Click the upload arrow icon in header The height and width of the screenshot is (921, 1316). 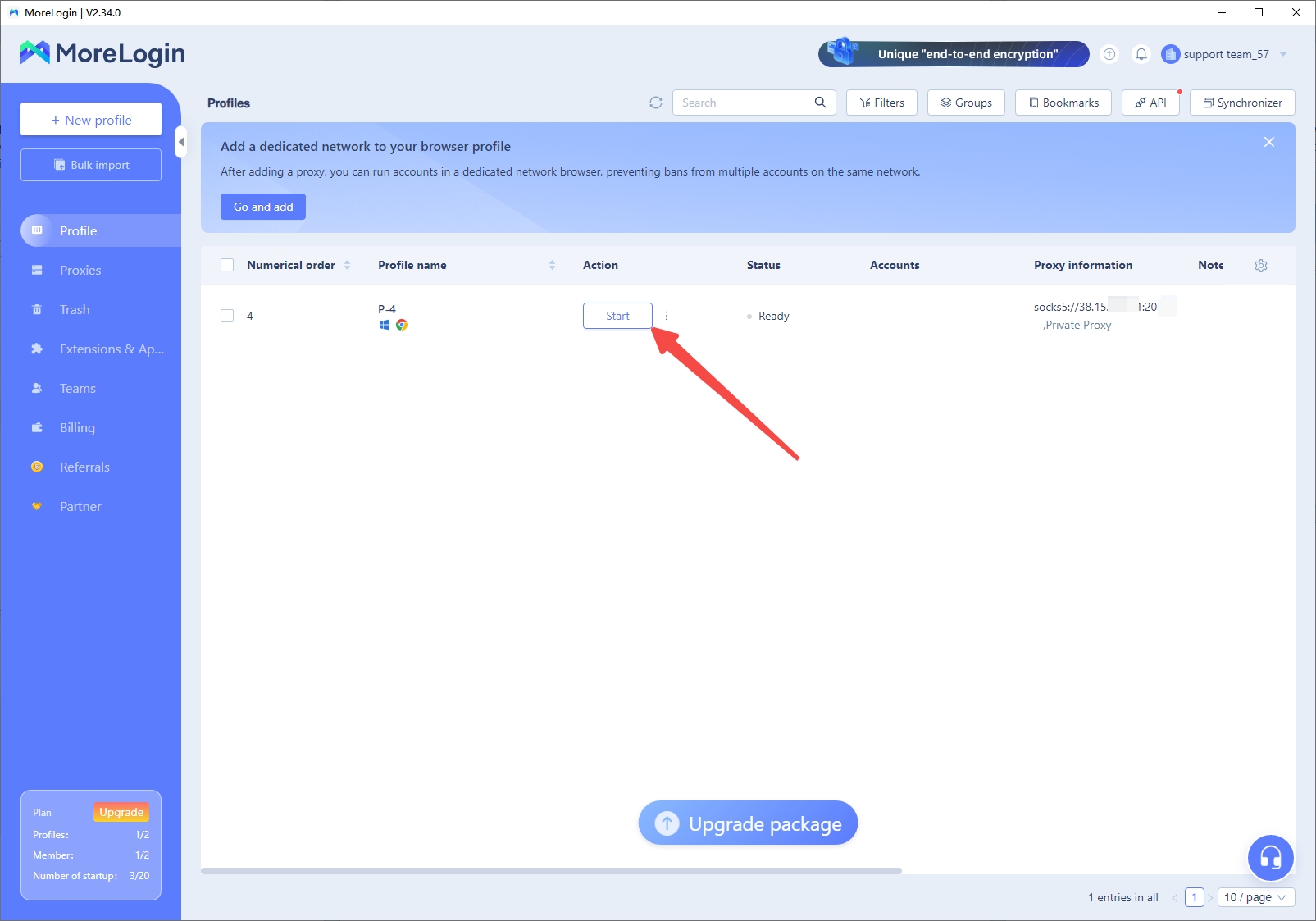click(x=1109, y=54)
